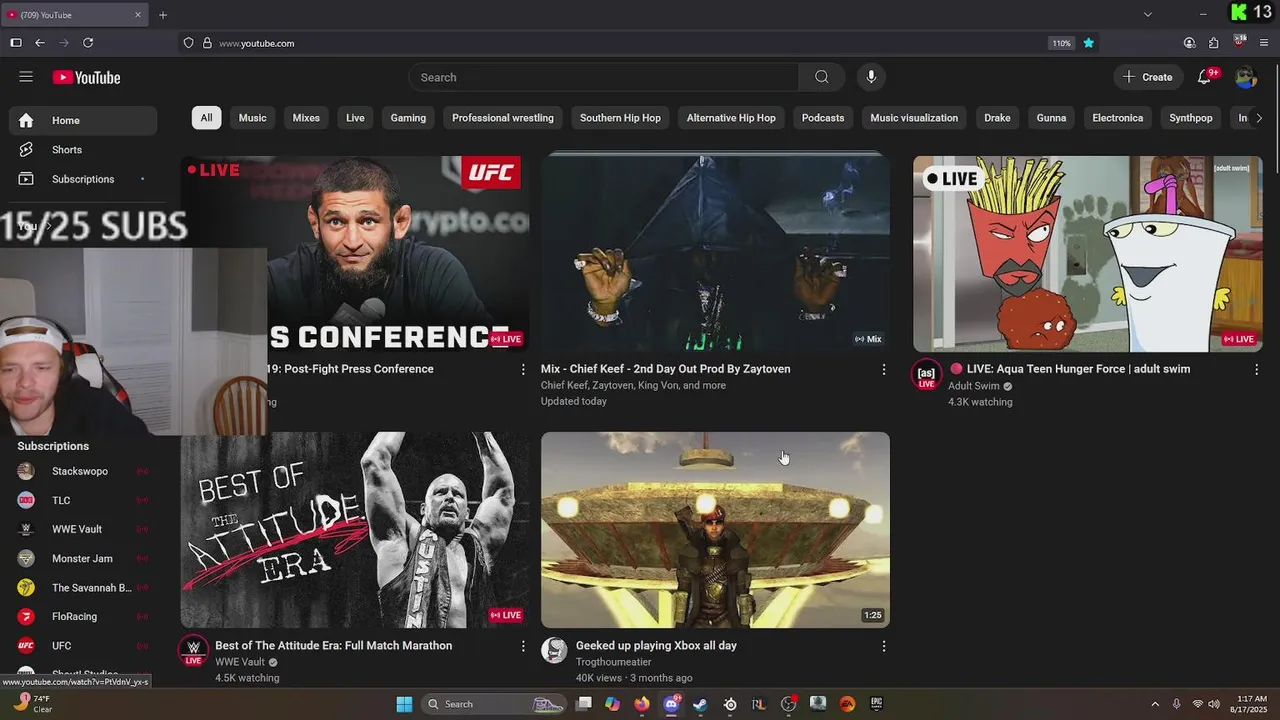Image resolution: width=1280 pixels, height=720 pixels.
Task: Bookmark star in the address bar
Action: (1089, 43)
